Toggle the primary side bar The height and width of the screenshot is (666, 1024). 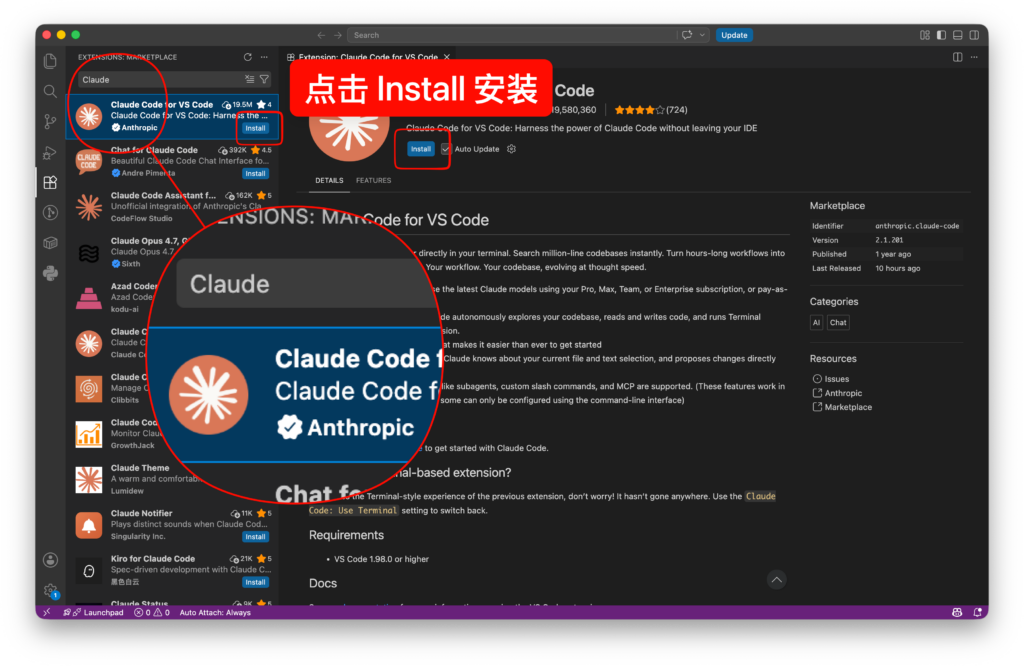[941, 35]
